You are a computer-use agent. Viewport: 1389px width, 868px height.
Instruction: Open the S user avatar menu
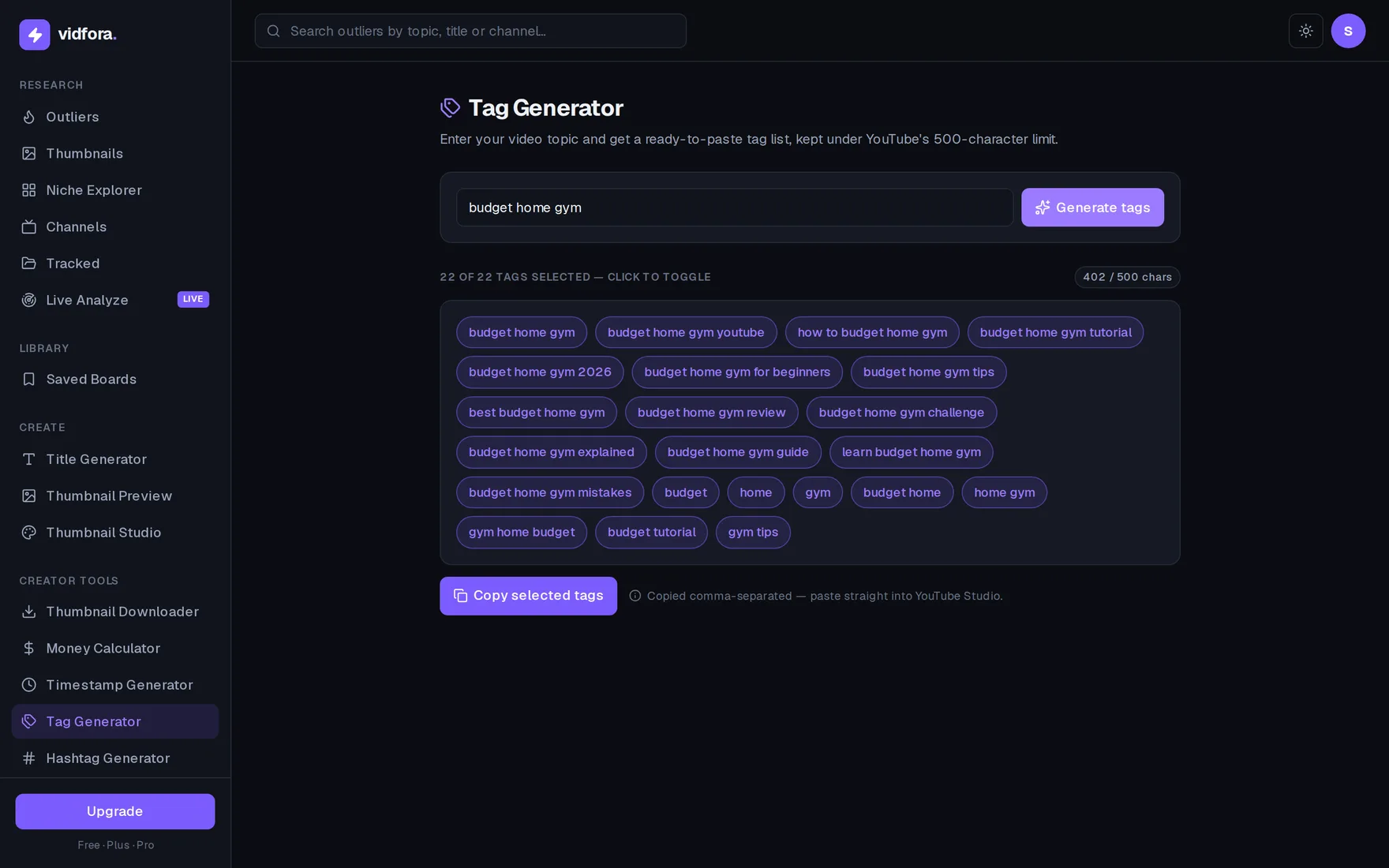pos(1348,31)
